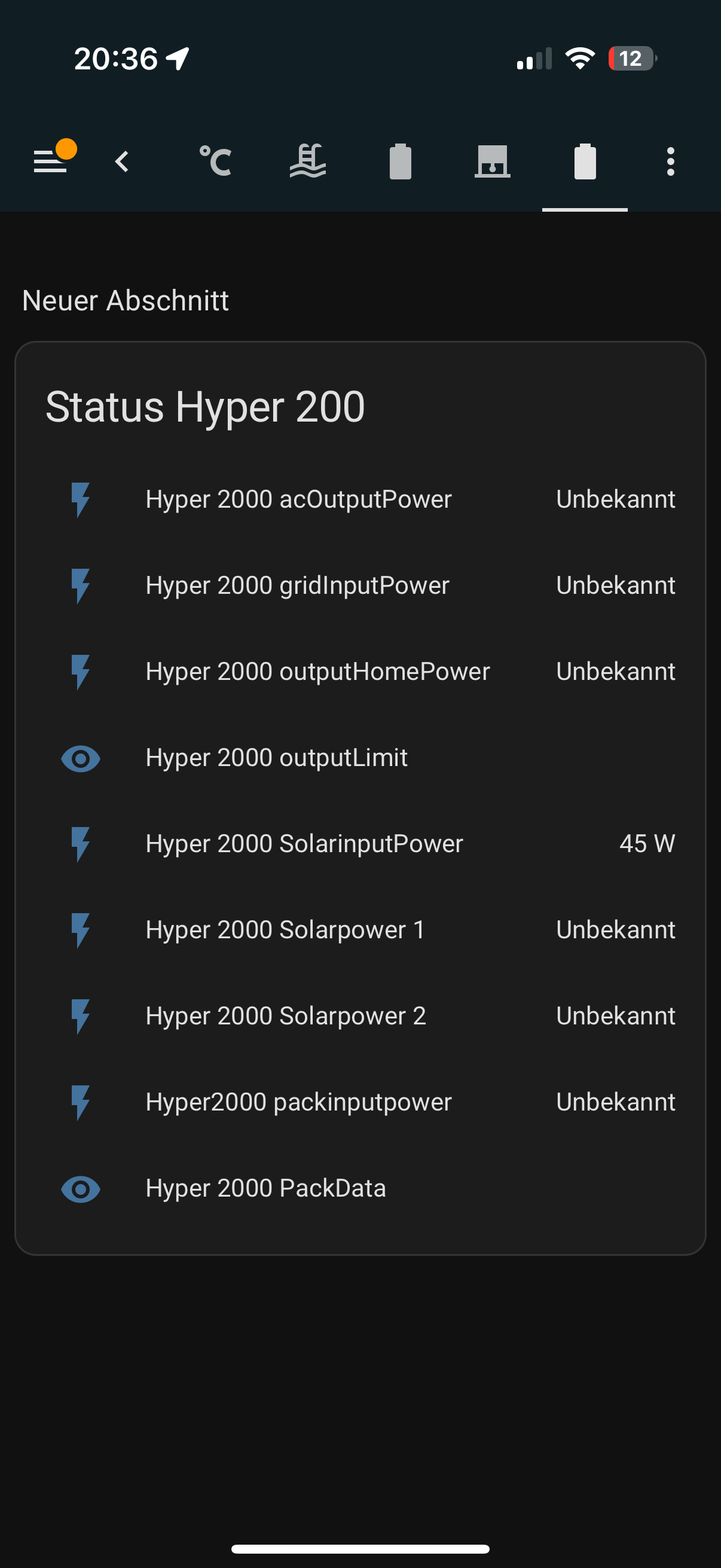Tap the acOutputPower lightning bolt icon
Viewport: 721px width, 1568px height.
pyautogui.click(x=80, y=500)
